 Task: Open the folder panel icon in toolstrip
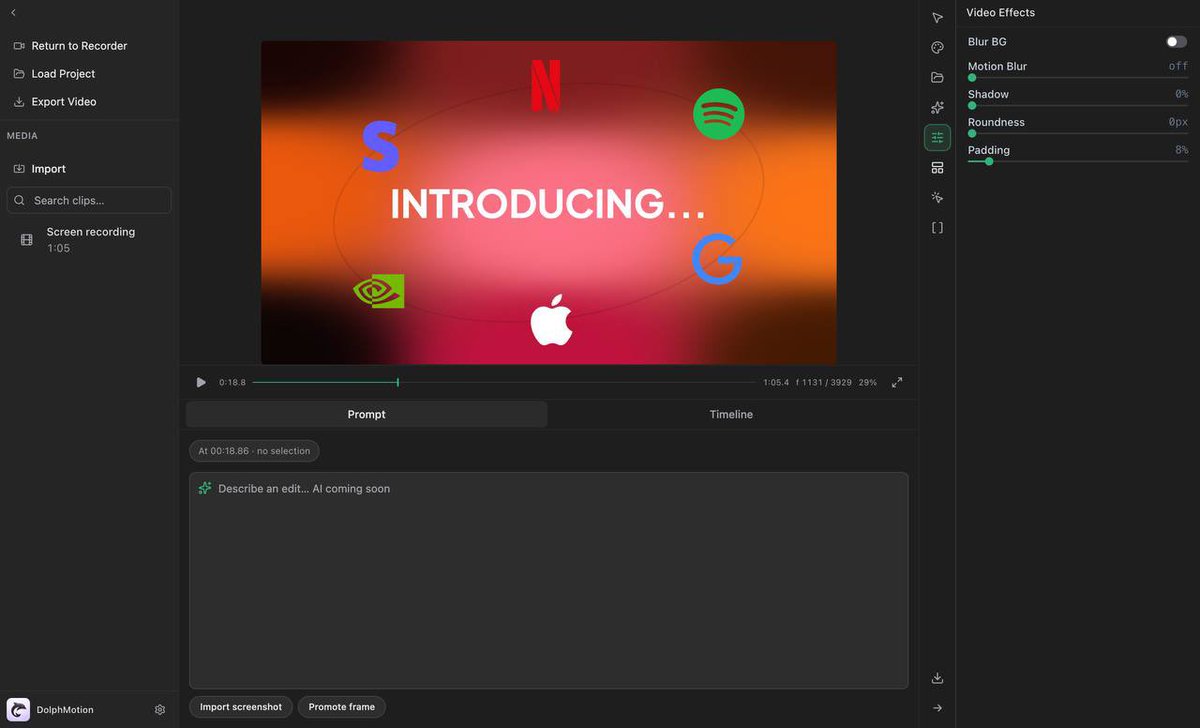click(937, 77)
